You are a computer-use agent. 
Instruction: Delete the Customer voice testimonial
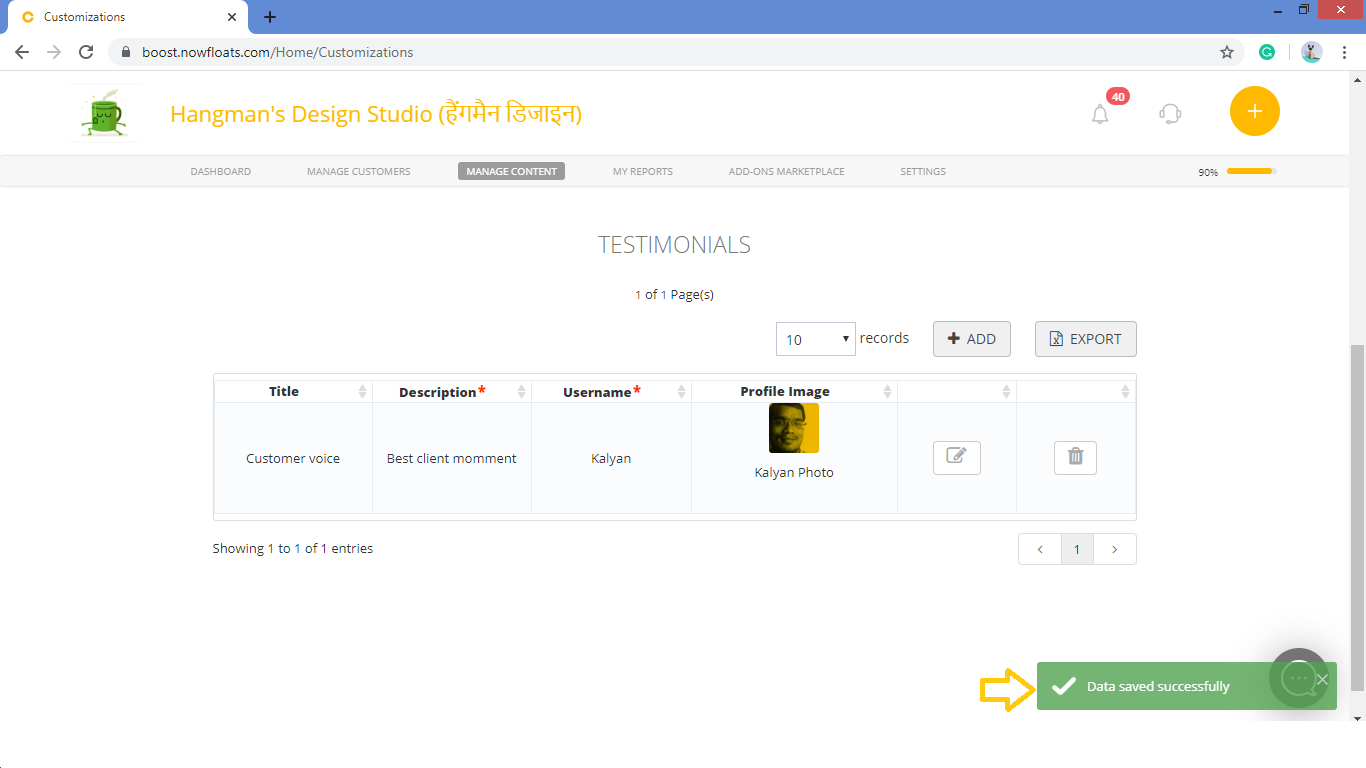tap(1075, 457)
